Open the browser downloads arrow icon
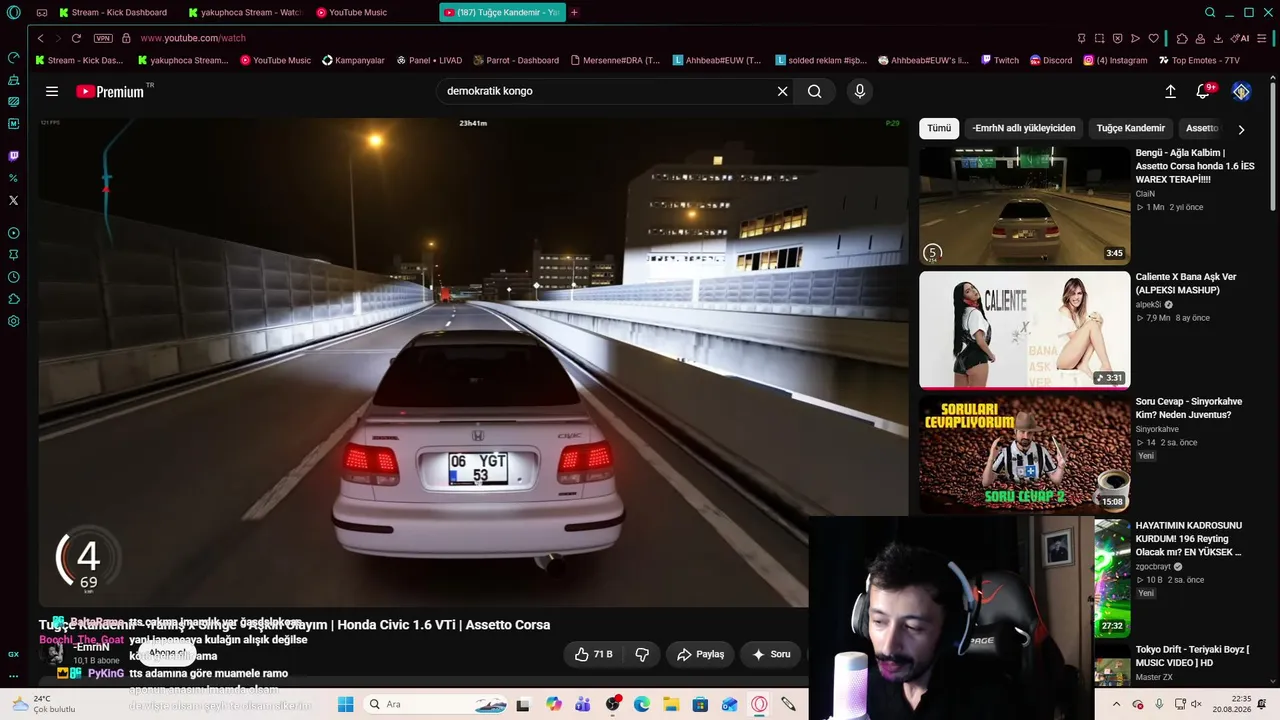1280x720 pixels. point(1217,38)
